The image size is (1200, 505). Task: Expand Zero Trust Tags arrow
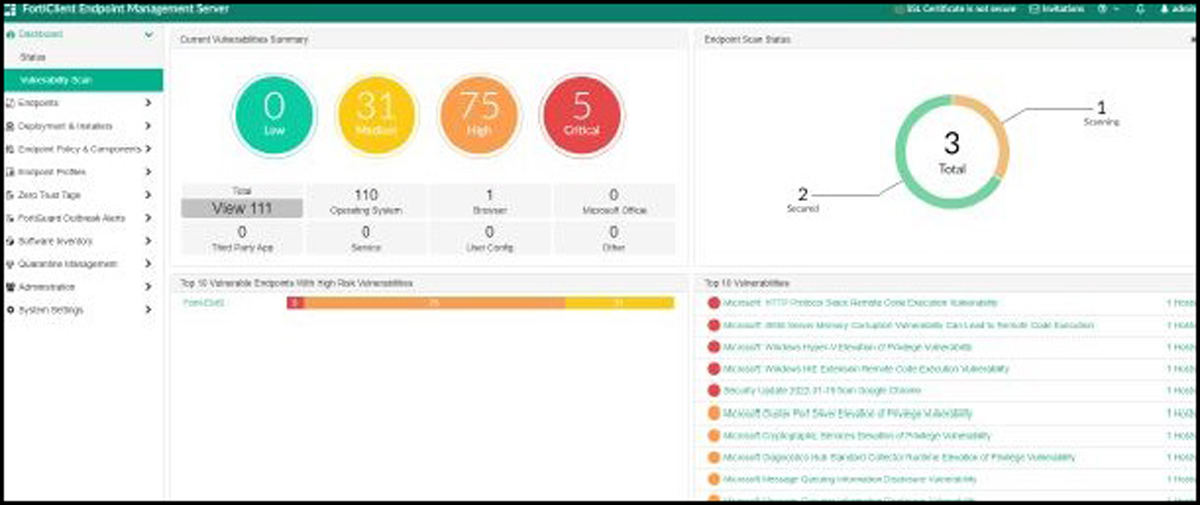pyautogui.click(x=148, y=195)
